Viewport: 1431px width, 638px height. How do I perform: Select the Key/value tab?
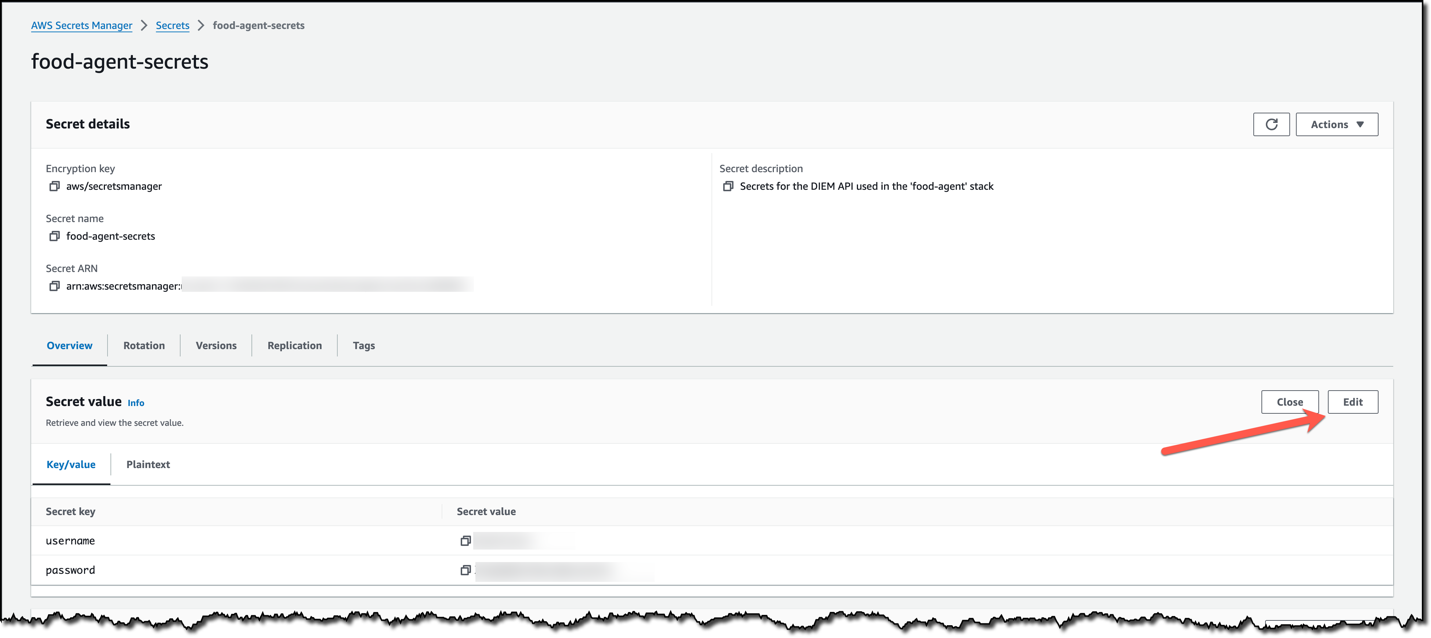71,464
